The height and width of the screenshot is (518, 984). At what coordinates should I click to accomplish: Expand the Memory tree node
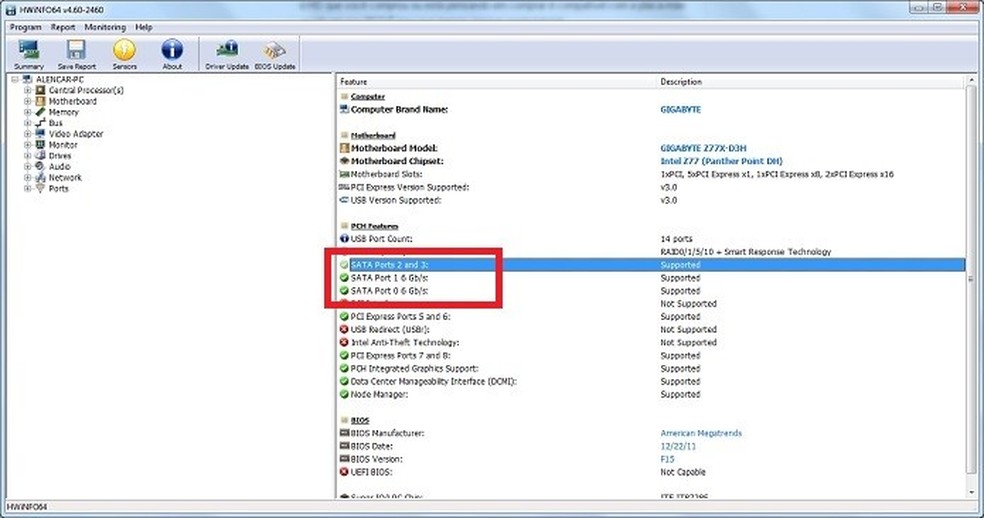27,112
